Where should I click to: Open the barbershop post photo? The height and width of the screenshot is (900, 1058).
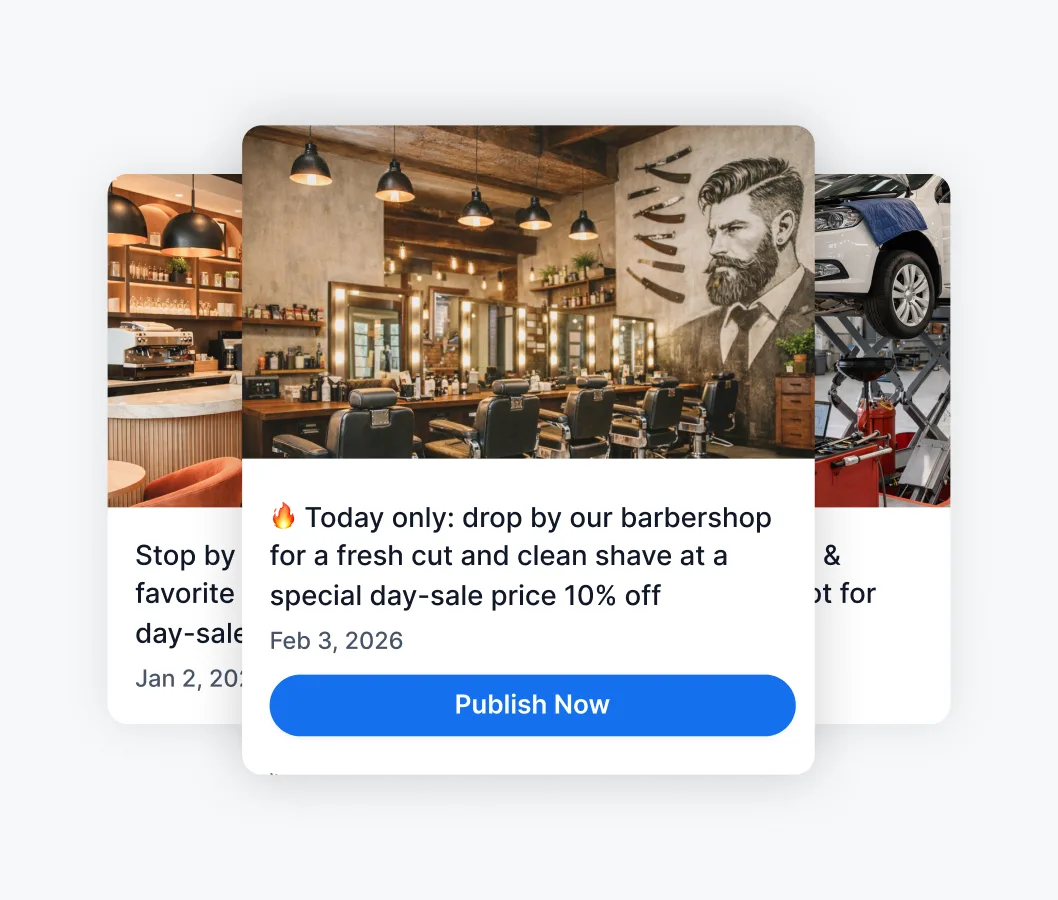point(528,291)
